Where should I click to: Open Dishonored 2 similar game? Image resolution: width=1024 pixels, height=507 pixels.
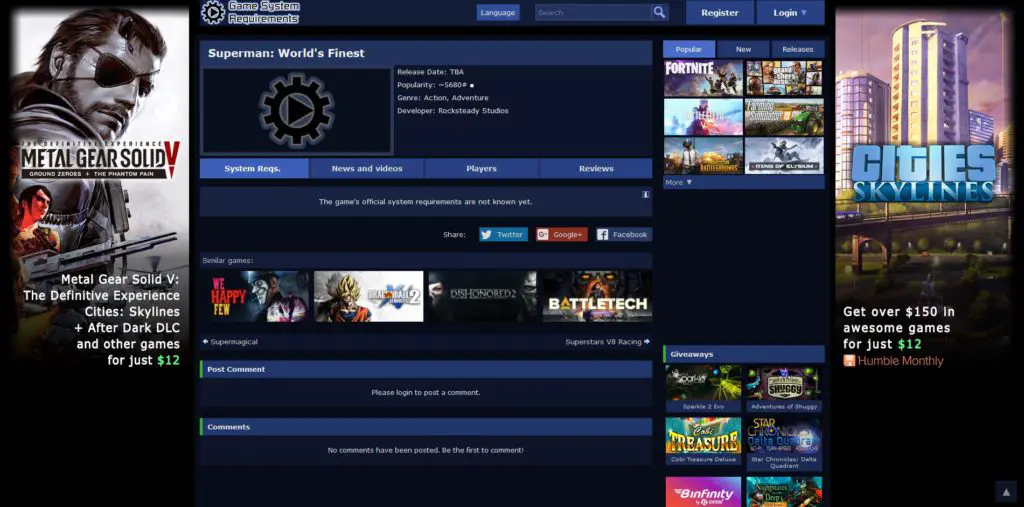coord(483,297)
